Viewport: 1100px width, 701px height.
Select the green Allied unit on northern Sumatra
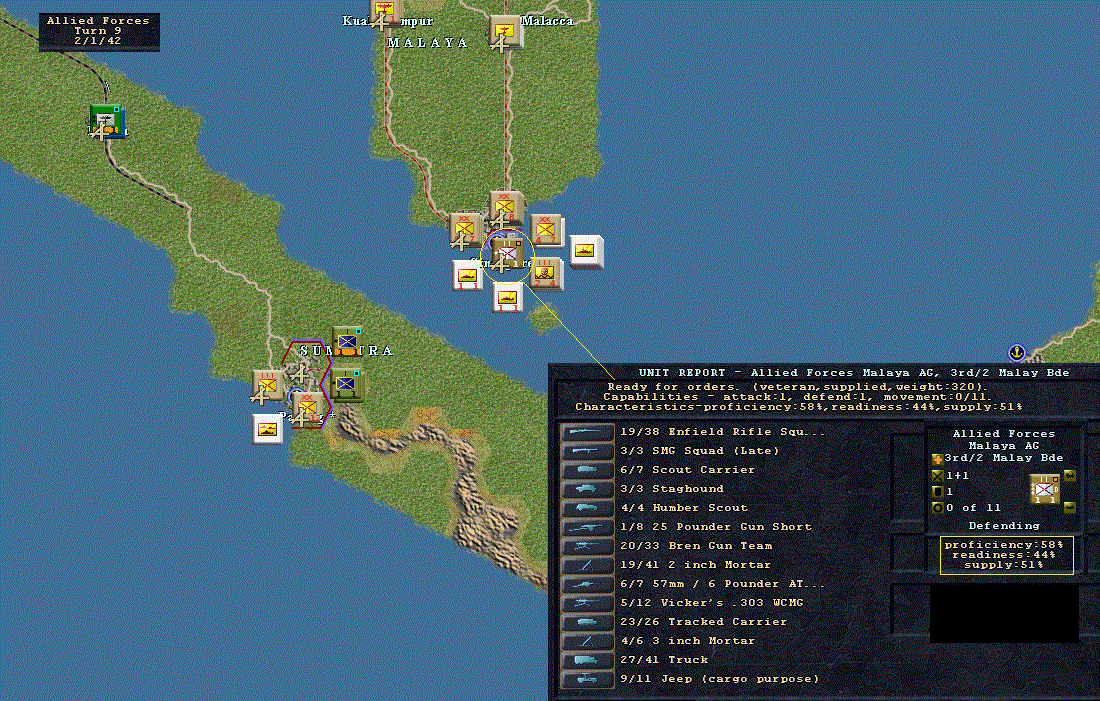(107, 121)
